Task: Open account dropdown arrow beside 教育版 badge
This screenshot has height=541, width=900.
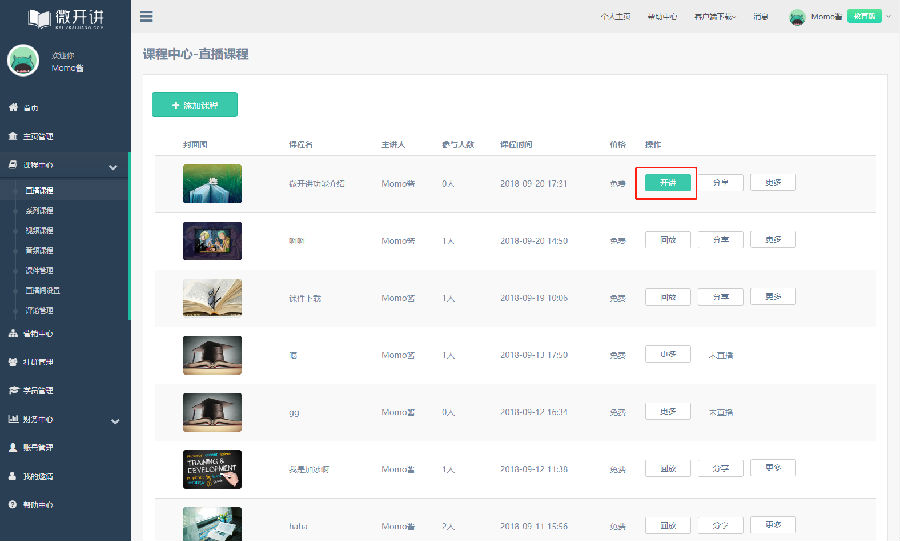Action: (889, 17)
